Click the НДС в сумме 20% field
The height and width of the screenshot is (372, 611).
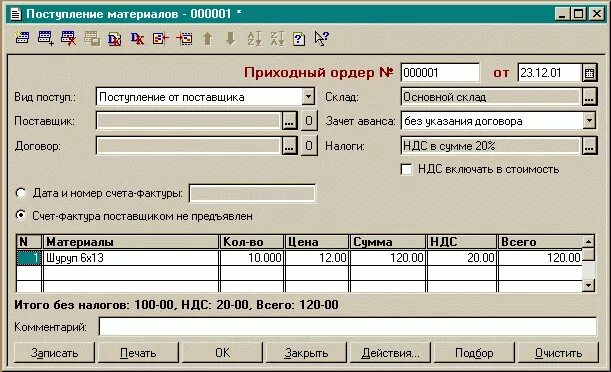point(491,146)
